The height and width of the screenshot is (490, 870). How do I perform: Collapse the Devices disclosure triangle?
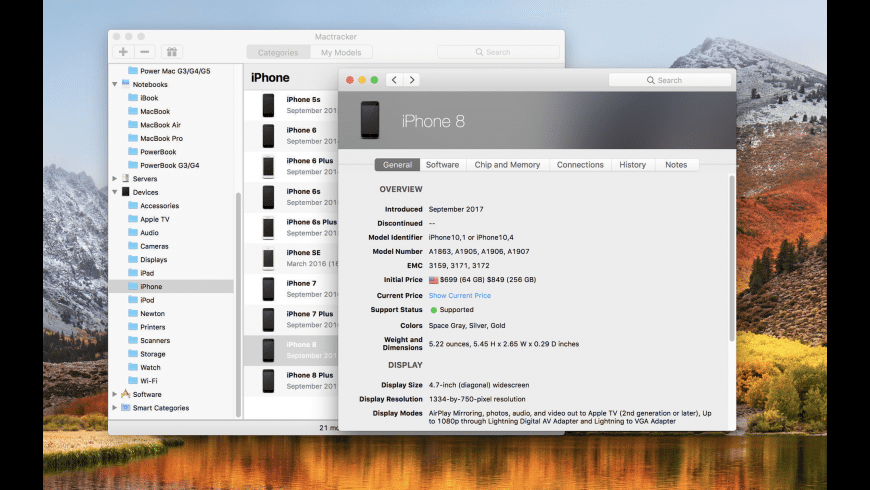pyautogui.click(x=115, y=192)
